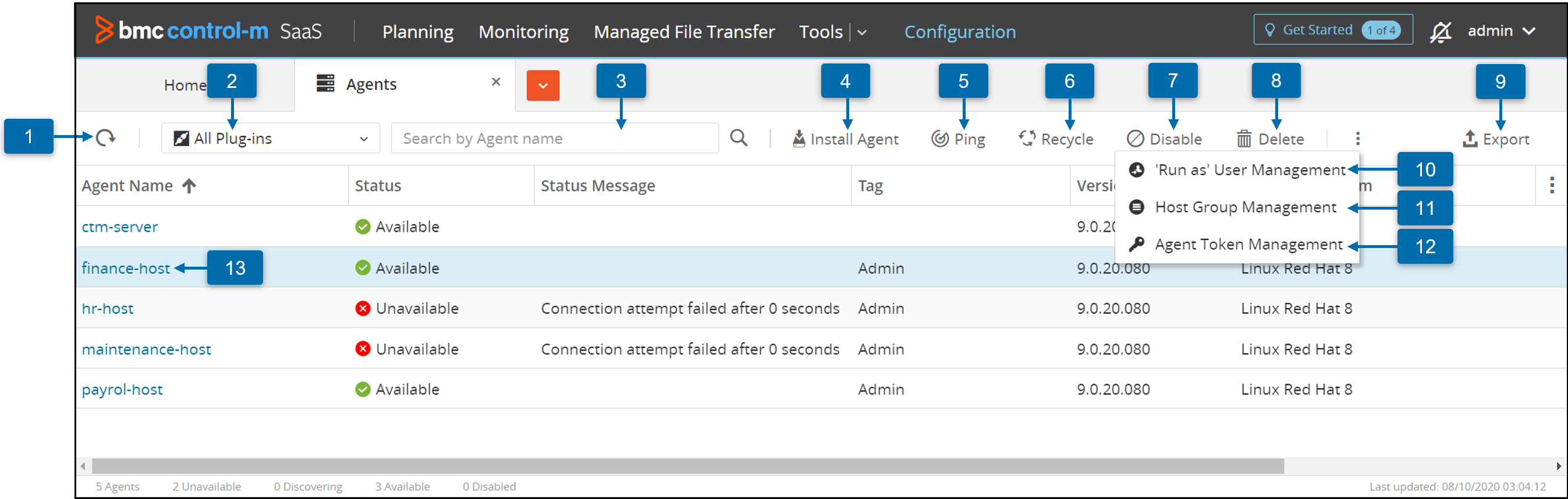1568x499 pixels.
Task: Click the search magnifier icon
Action: coord(739,137)
